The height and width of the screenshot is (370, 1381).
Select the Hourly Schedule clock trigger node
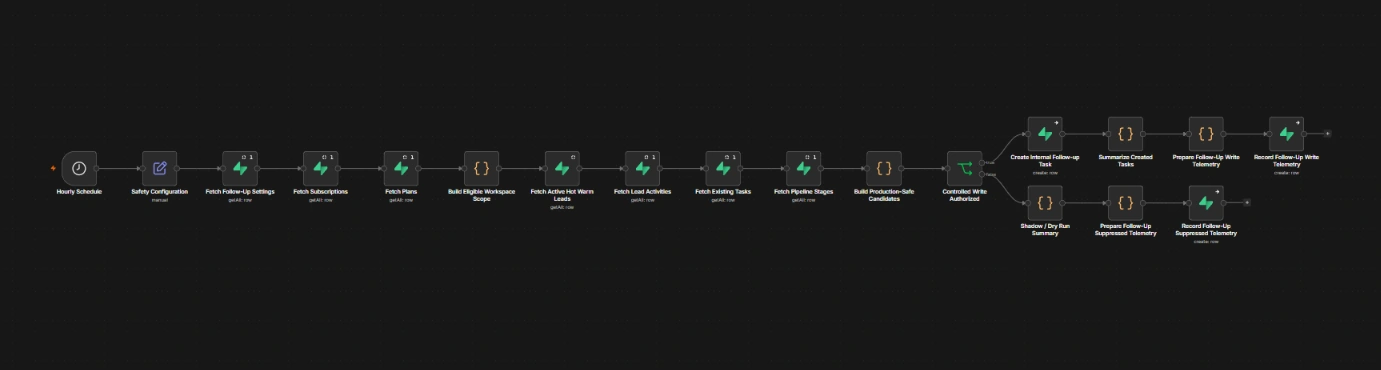click(79, 168)
